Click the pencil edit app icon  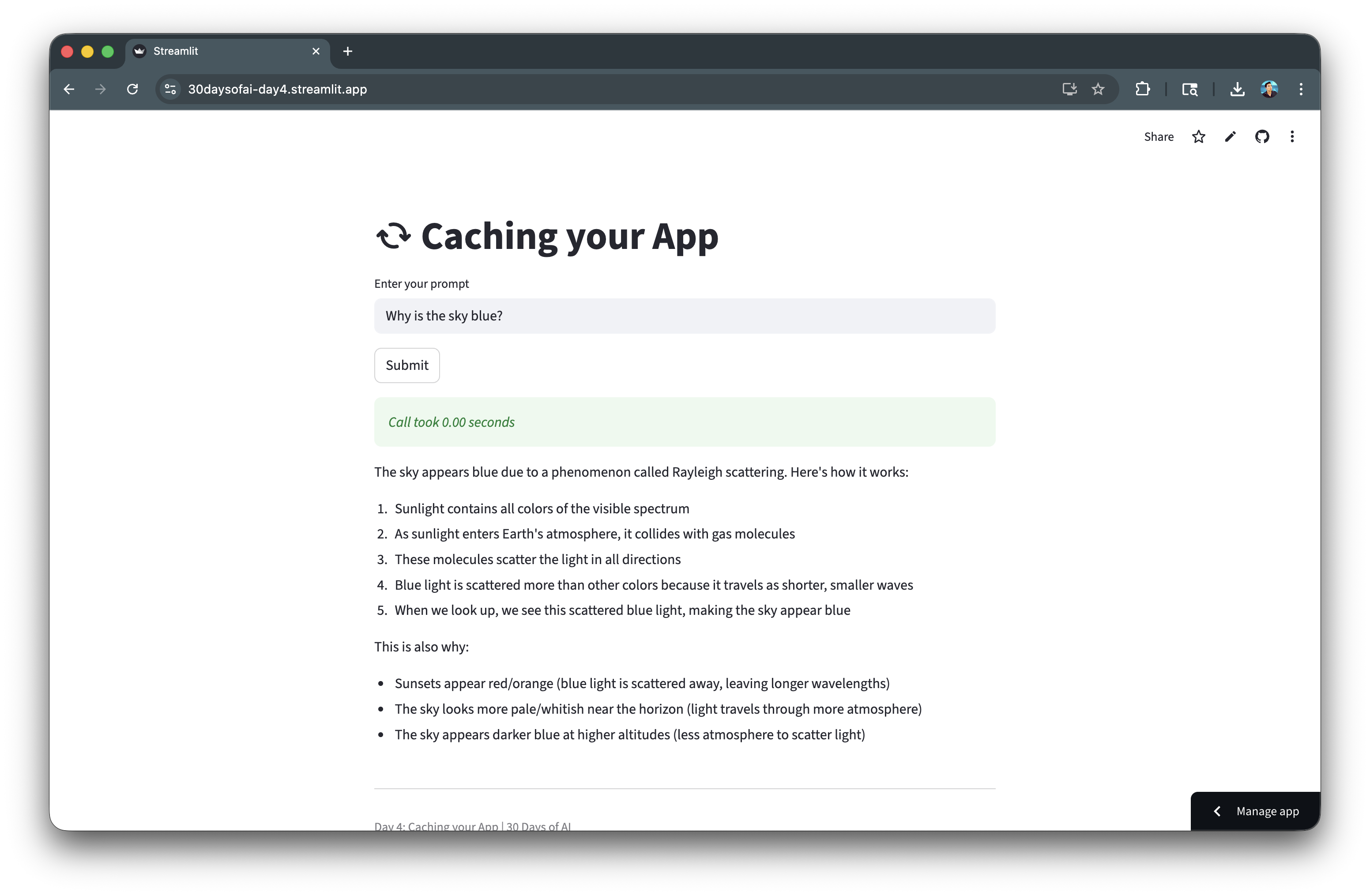pyautogui.click(x=1230, y=137)
